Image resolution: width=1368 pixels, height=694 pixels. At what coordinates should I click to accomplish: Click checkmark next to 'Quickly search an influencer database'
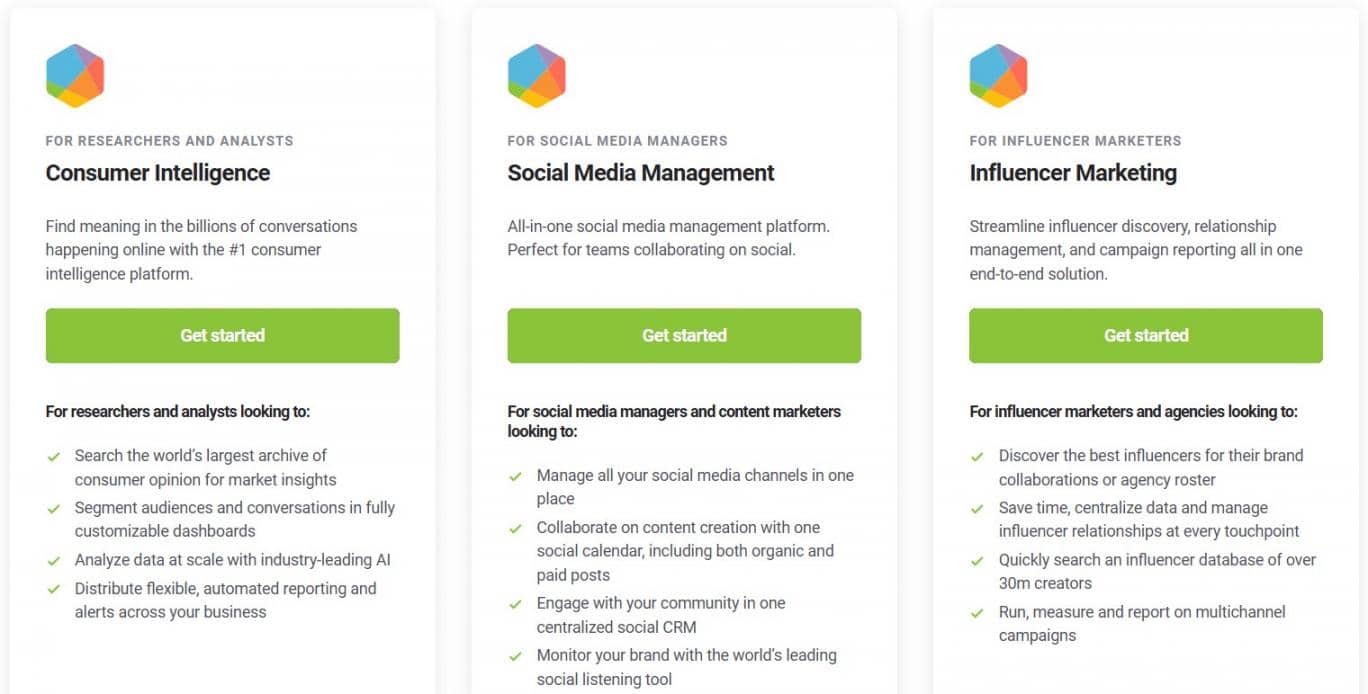[x=978, y=560]
